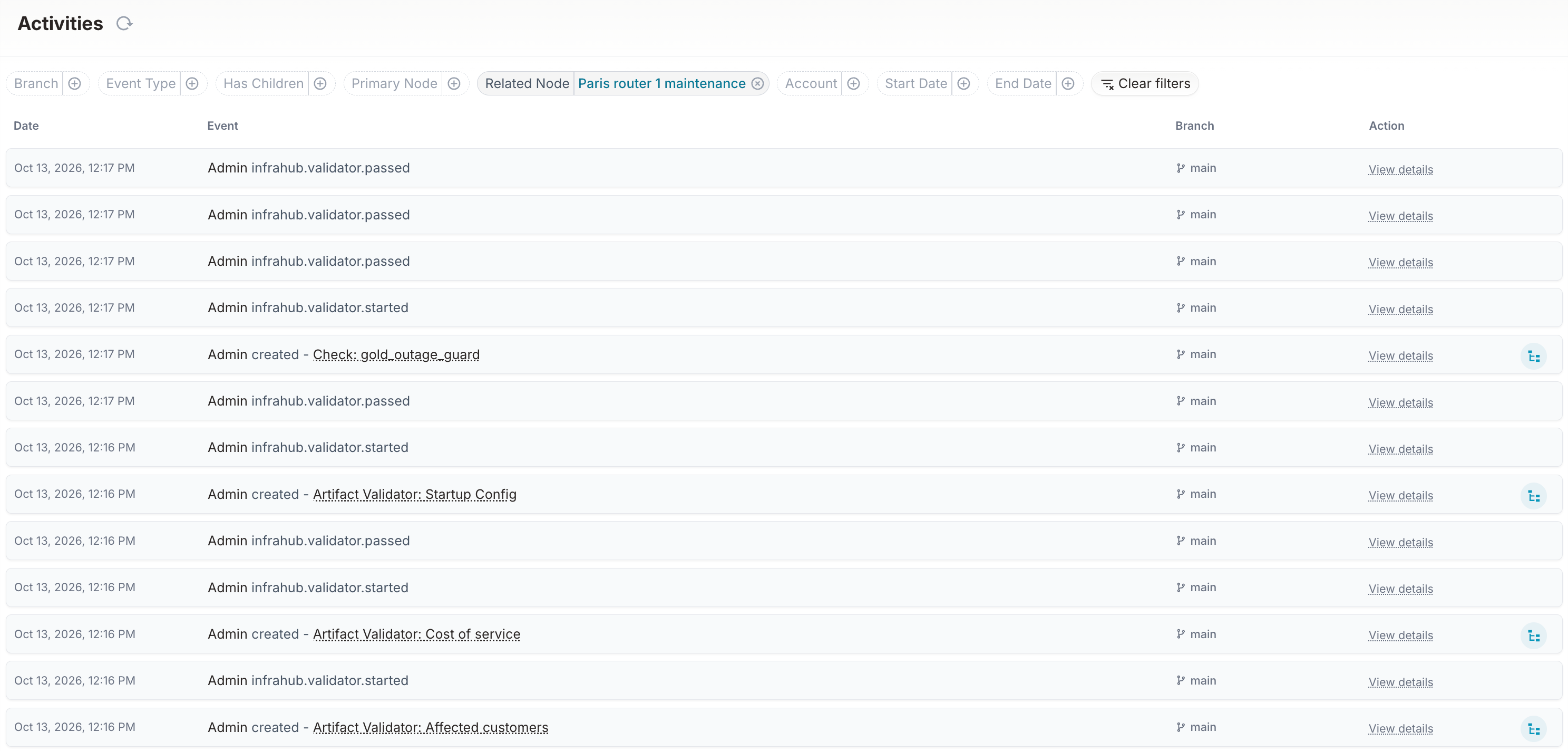The width and height of the screenshot is (1568, 751).
Task: Click the Action column header
Action: point(1387,126)
